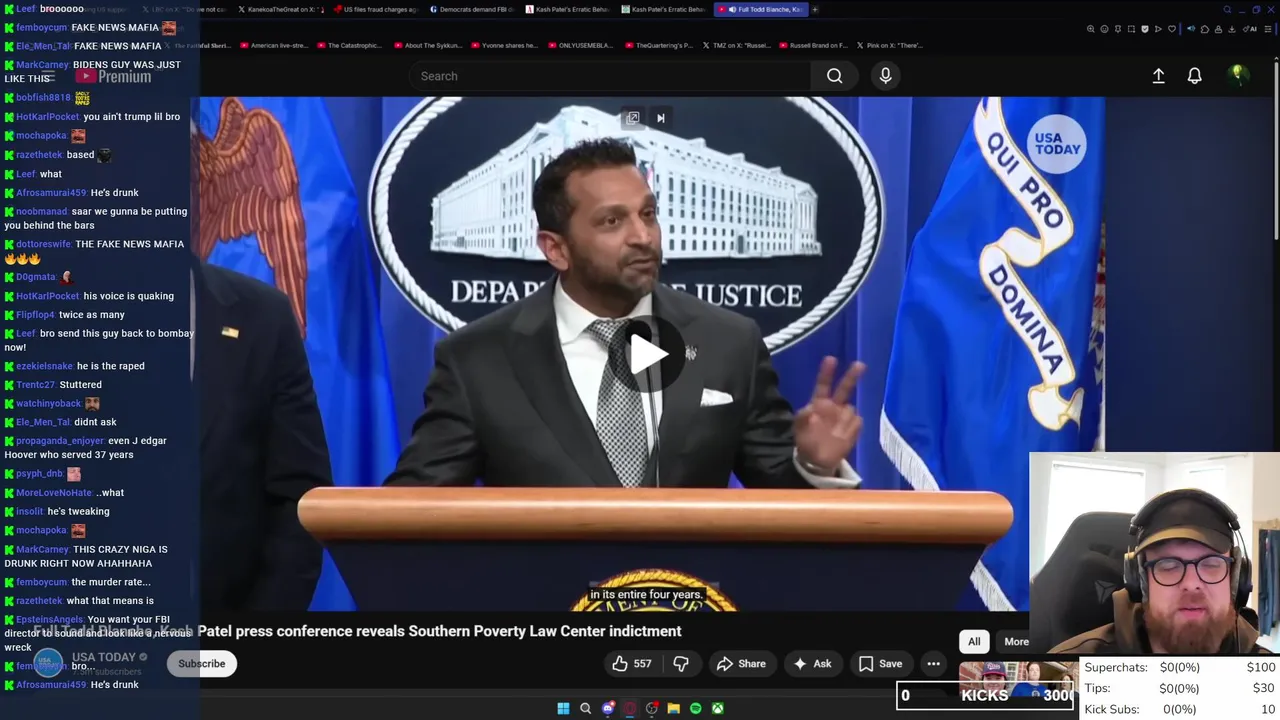Viewport: 1280px width, 720px height.
Task: Click the Share button under video
Action: point(741,664)
